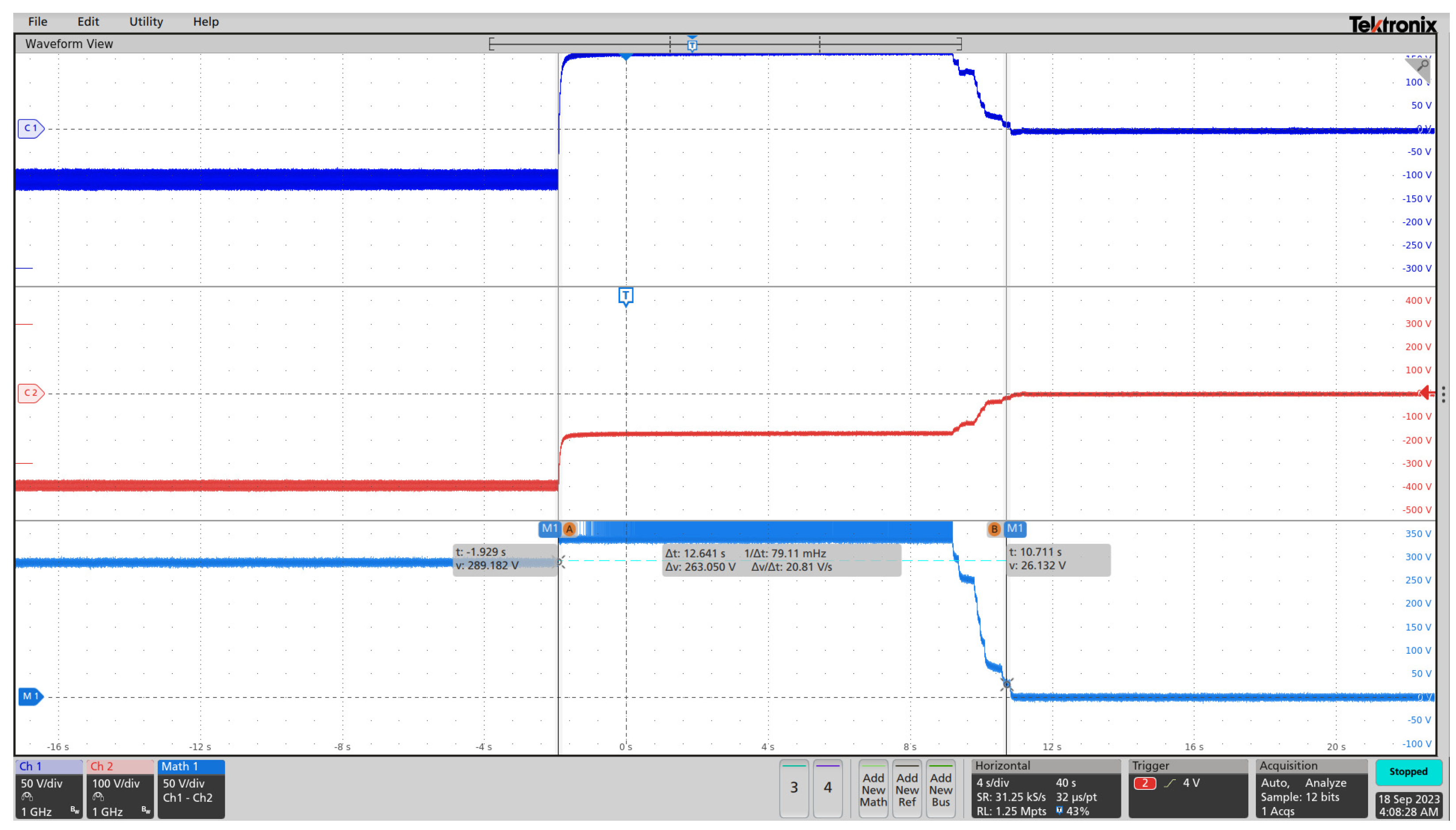Viewport: 1456px width, 830px height.
Task: Click the C1 channel ground handle
Action: [30, 128]
